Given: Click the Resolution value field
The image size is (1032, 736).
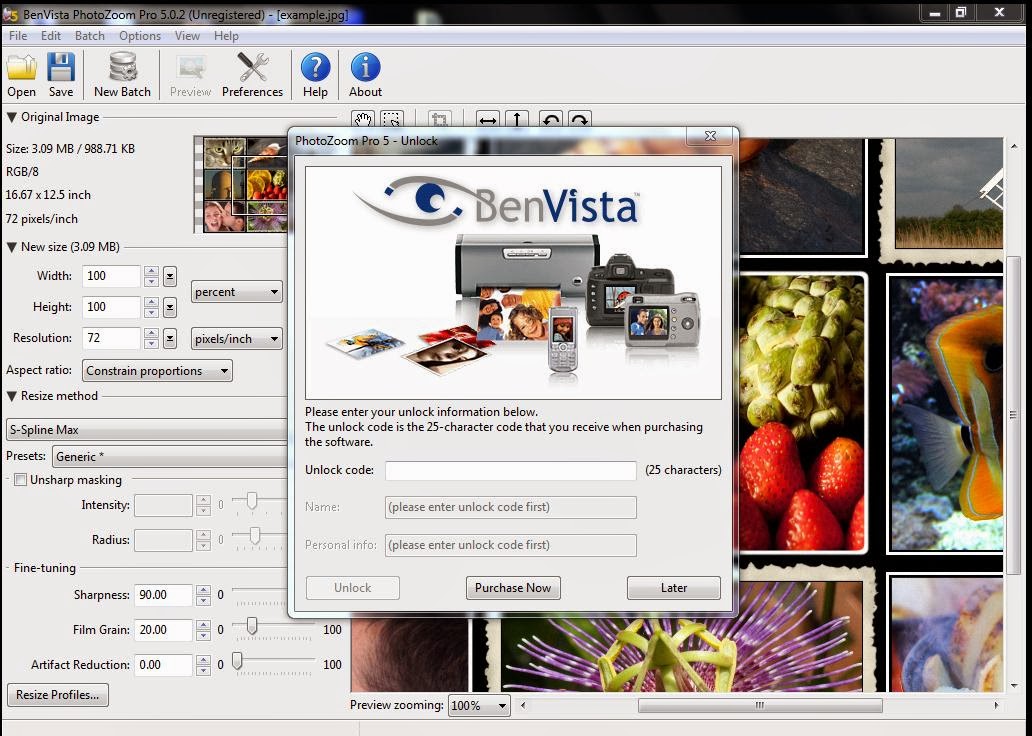Looking at the screenshot, I should pos(111,338).
